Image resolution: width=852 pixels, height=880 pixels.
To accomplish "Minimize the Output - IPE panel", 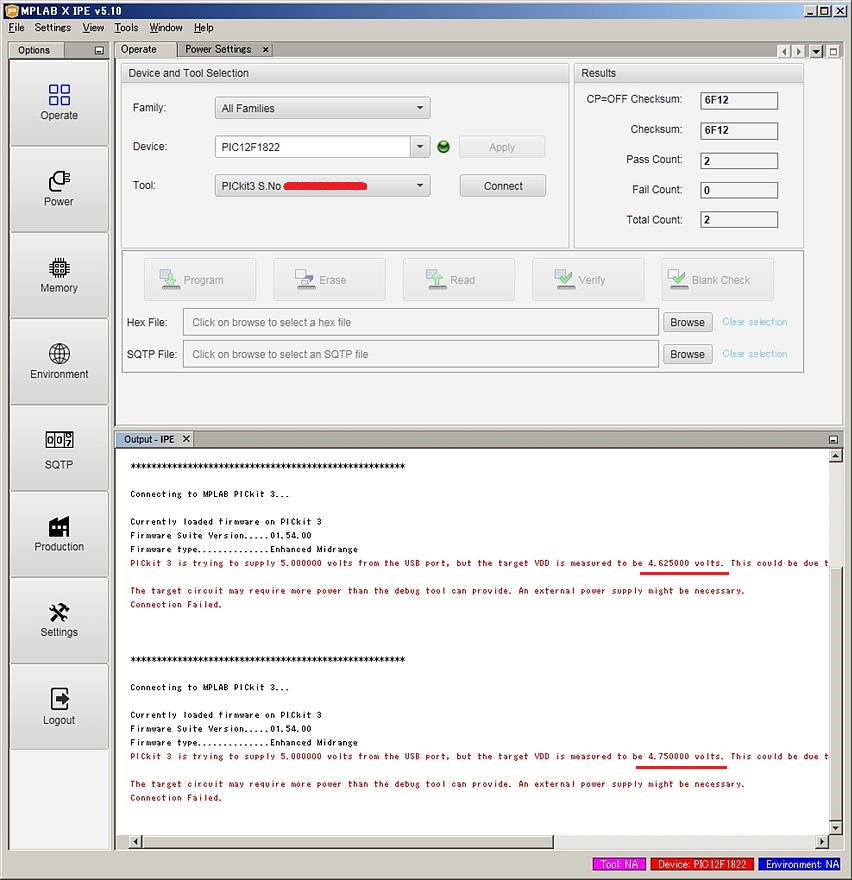I will click(x=833, y=439).
